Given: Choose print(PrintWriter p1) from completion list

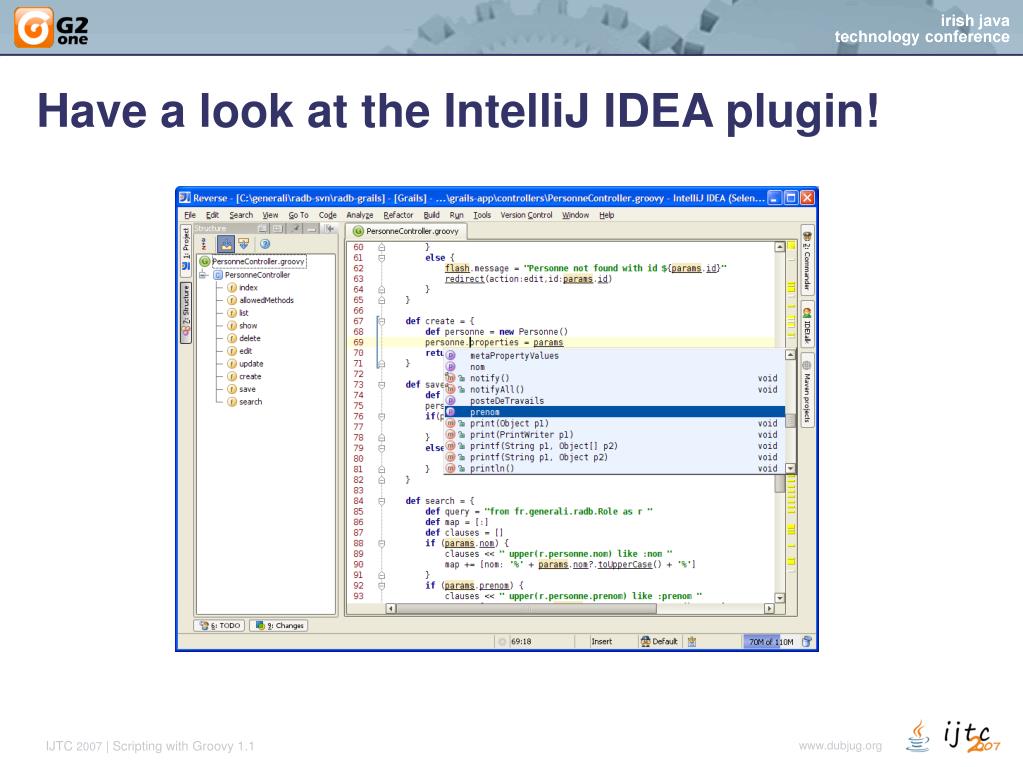Looking at the screenshot, I should 614,434.
